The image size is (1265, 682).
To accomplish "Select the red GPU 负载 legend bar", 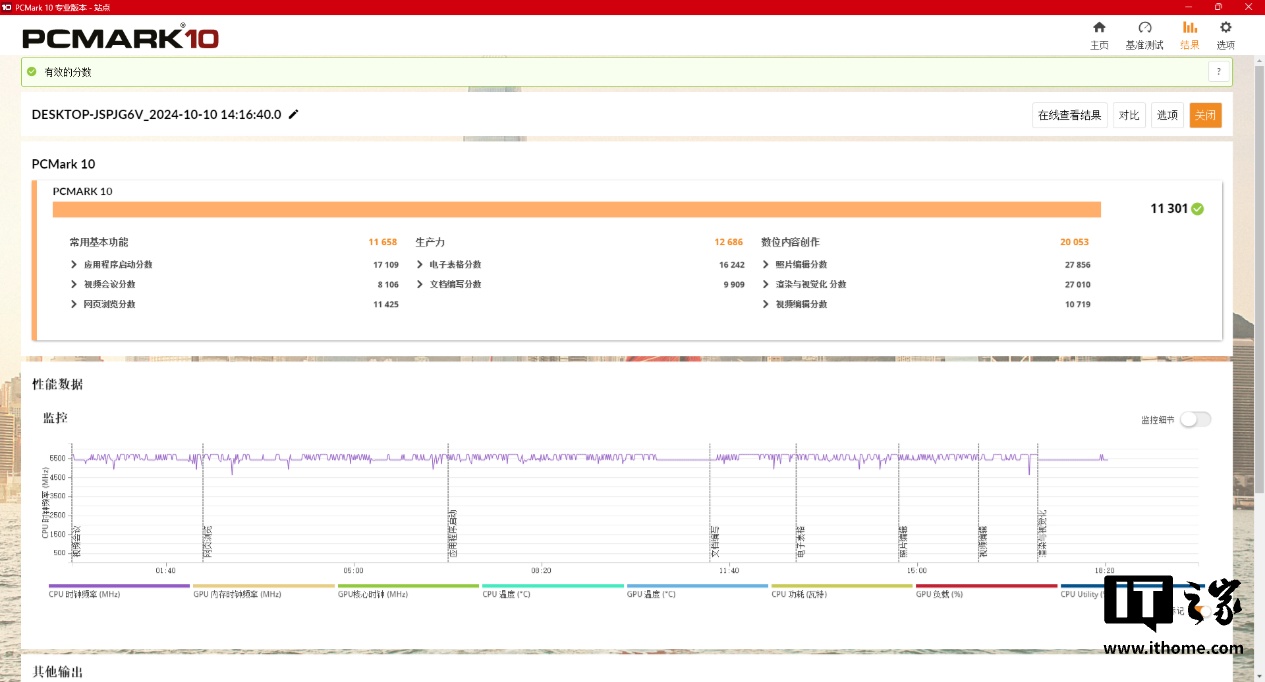I will click(986, 586).
